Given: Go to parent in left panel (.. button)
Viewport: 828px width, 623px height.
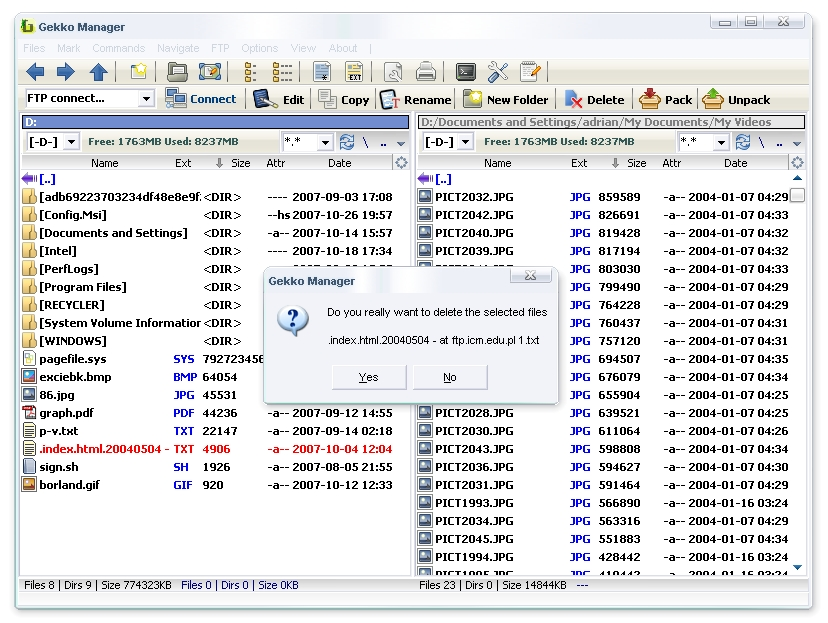Looking at the screenshot, I should click(x=383, y=143).
